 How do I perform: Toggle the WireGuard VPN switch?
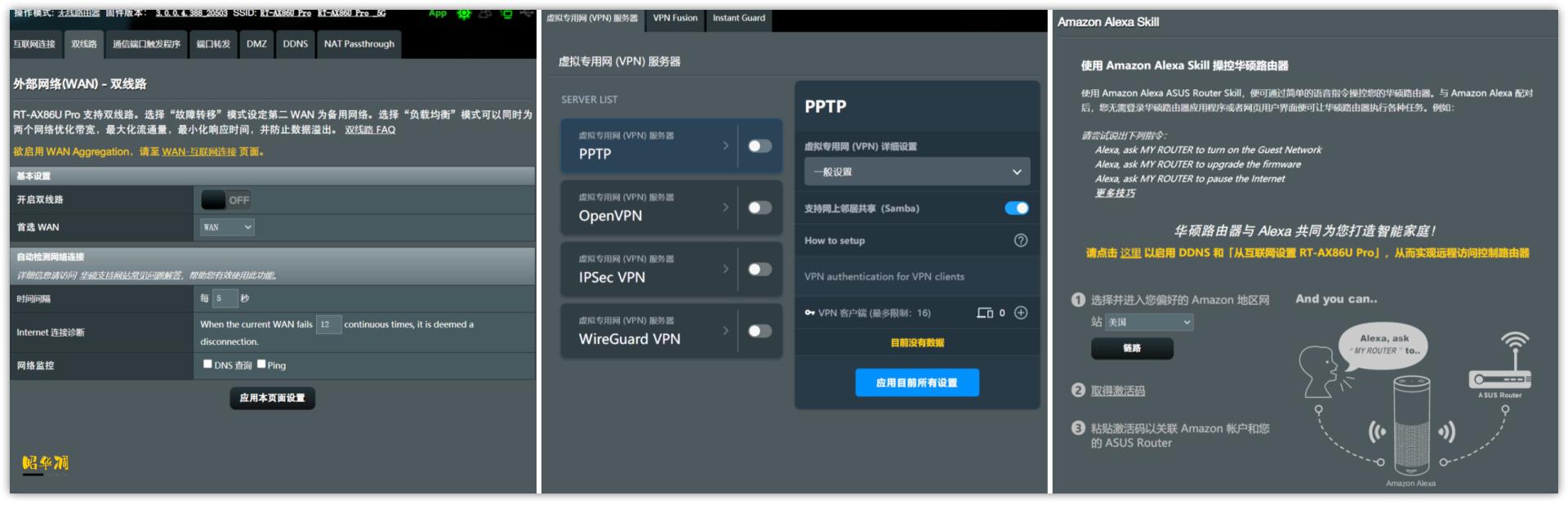(x=759, y=331)
